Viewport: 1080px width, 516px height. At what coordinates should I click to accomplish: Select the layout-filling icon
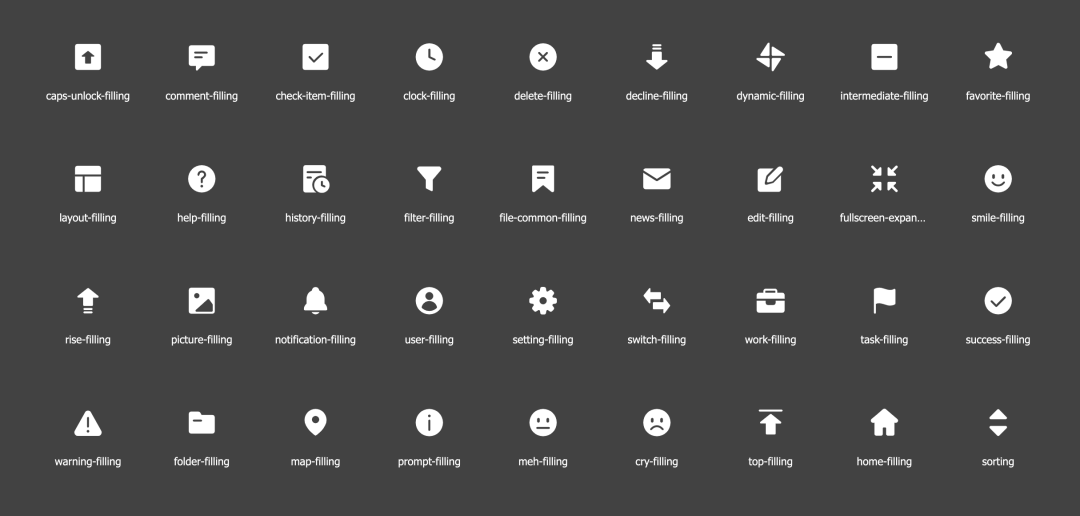tap(88, 178)
